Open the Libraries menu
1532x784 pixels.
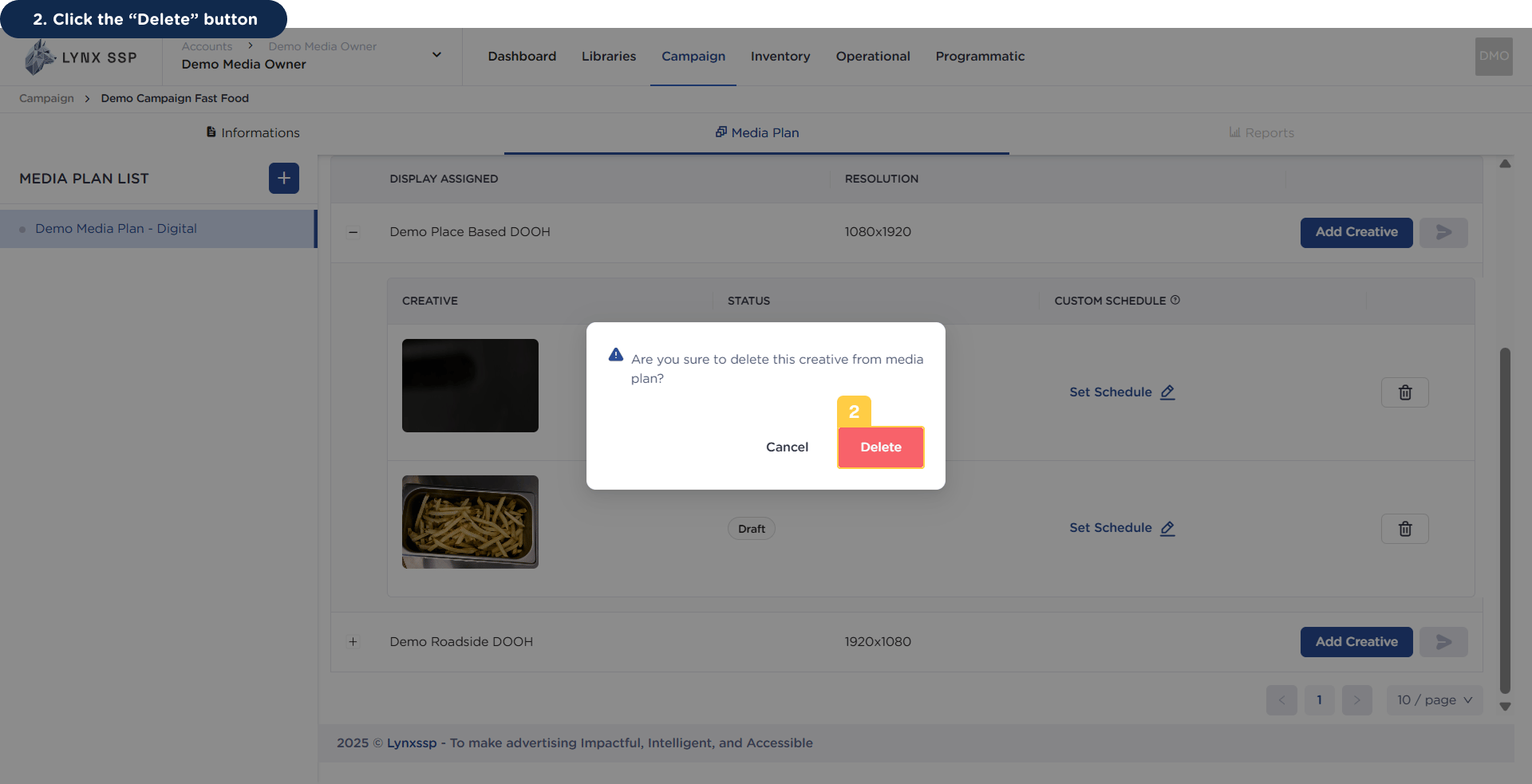tap(609, 57)
